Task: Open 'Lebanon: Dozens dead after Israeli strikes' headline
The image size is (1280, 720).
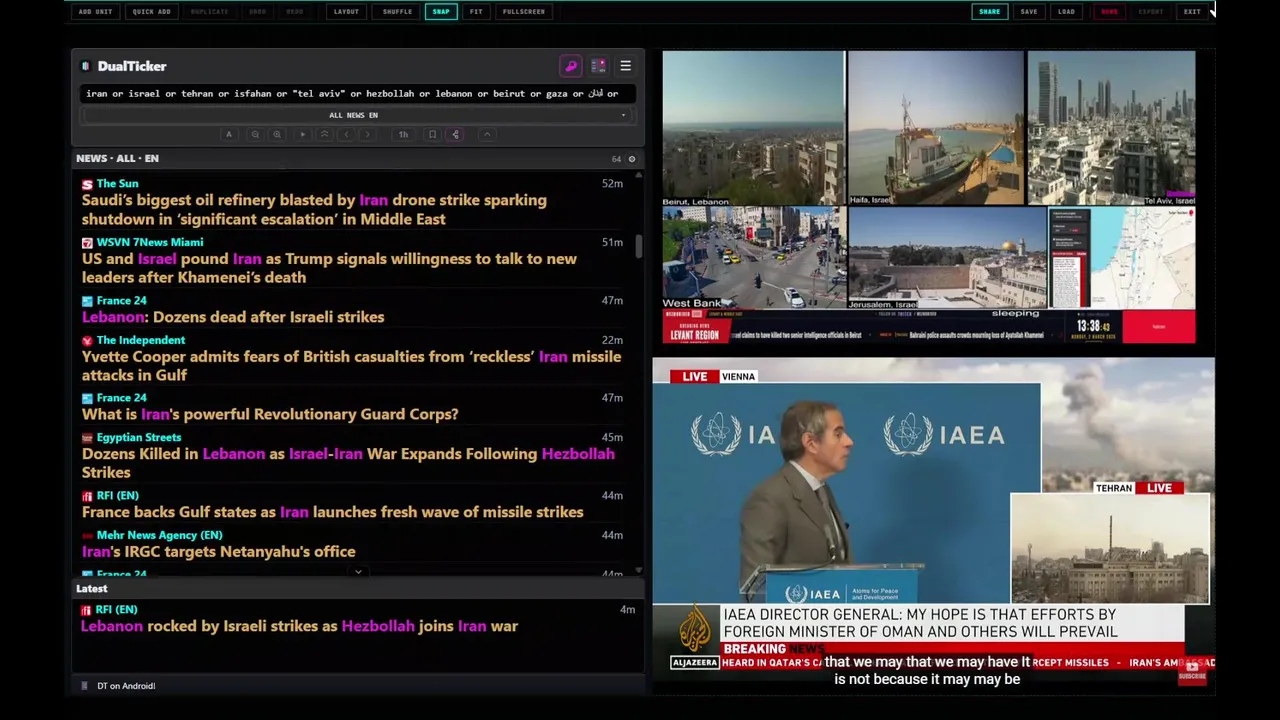Action: (x=233, y=317)
